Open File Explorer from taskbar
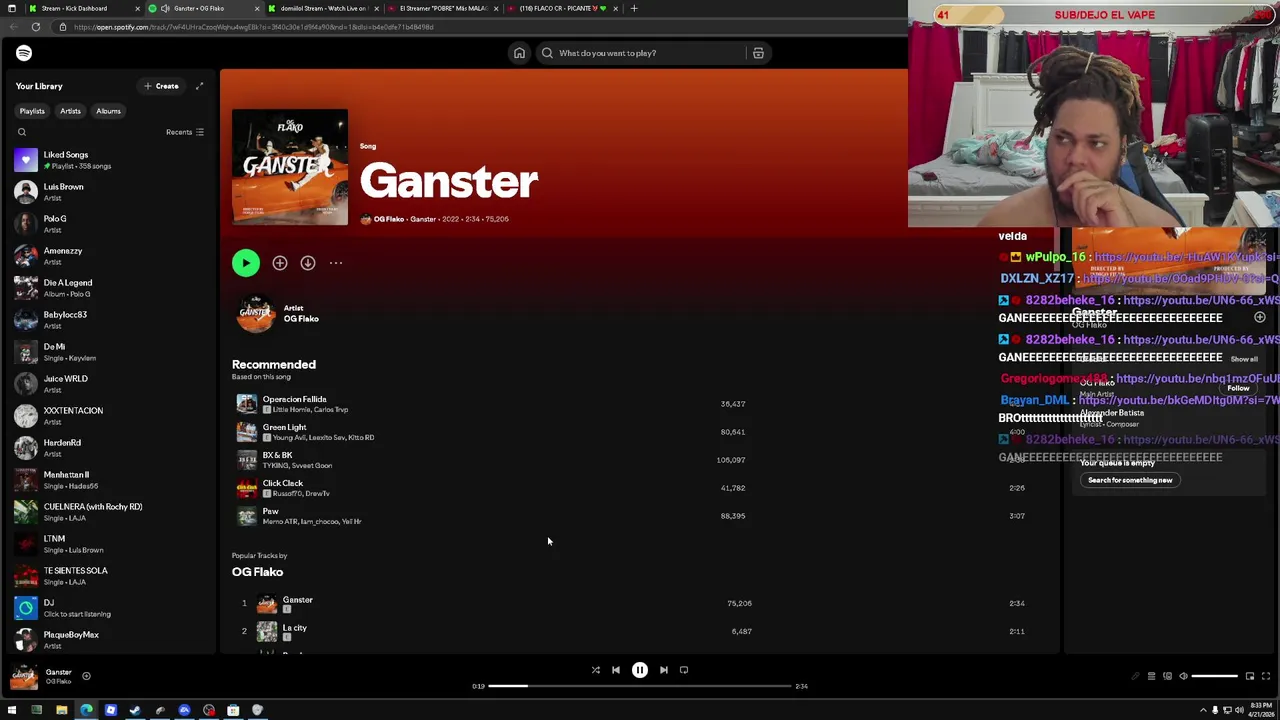 61,710
